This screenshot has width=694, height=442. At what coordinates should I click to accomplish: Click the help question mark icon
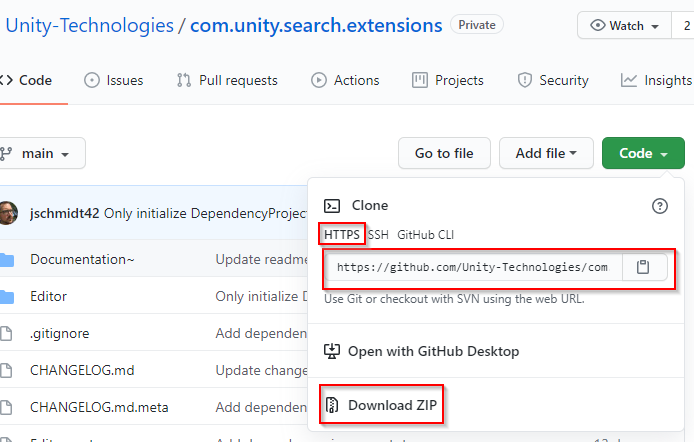[659, 206]
